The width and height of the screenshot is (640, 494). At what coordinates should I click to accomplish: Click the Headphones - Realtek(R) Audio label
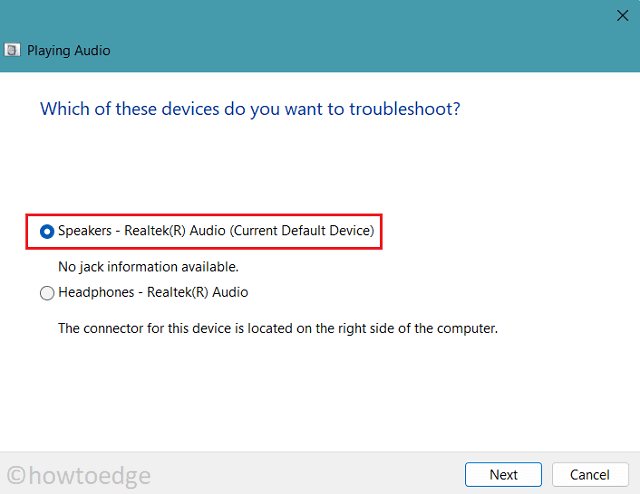tap(153, 292)
